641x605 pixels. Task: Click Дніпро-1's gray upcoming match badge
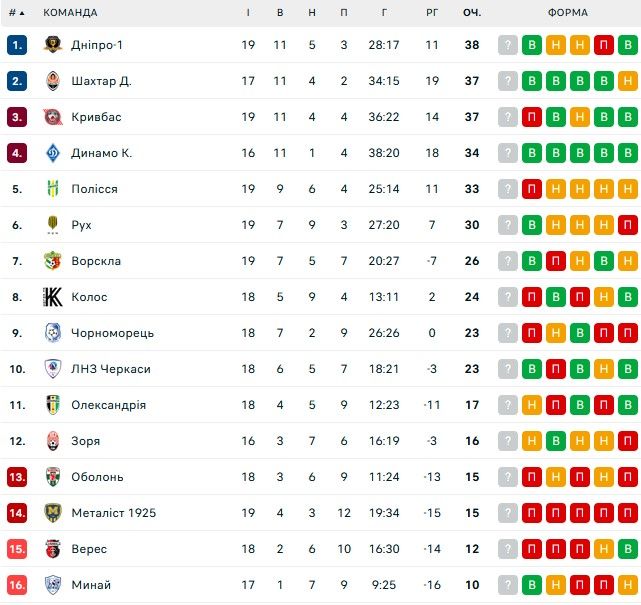(x=508, y=45)
